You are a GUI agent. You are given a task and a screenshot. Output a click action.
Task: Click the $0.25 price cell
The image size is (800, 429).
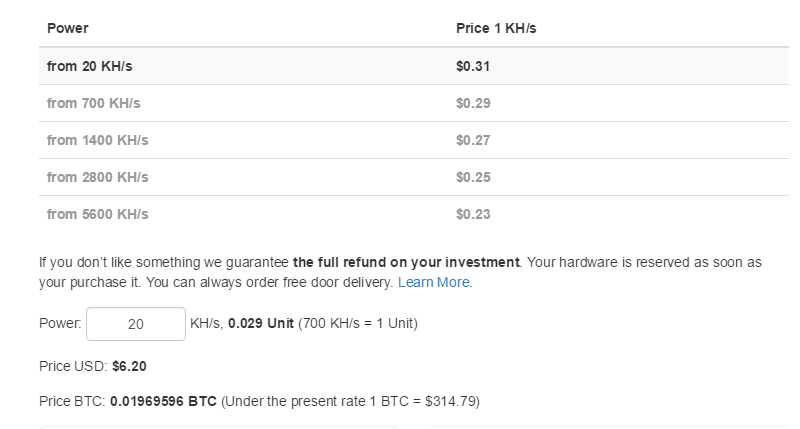pyautogui.click(x=473, y=177)
